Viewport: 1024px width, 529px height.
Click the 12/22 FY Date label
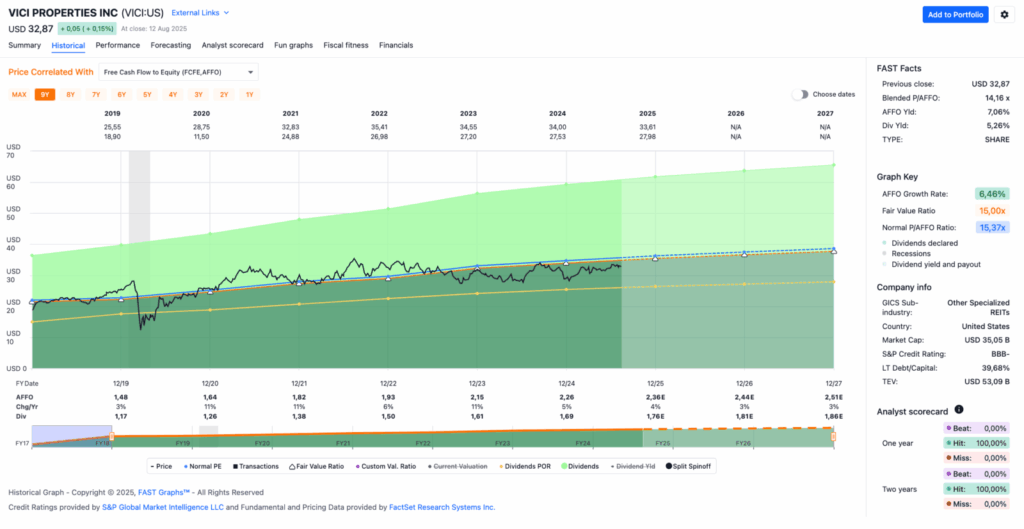point(388,383)
